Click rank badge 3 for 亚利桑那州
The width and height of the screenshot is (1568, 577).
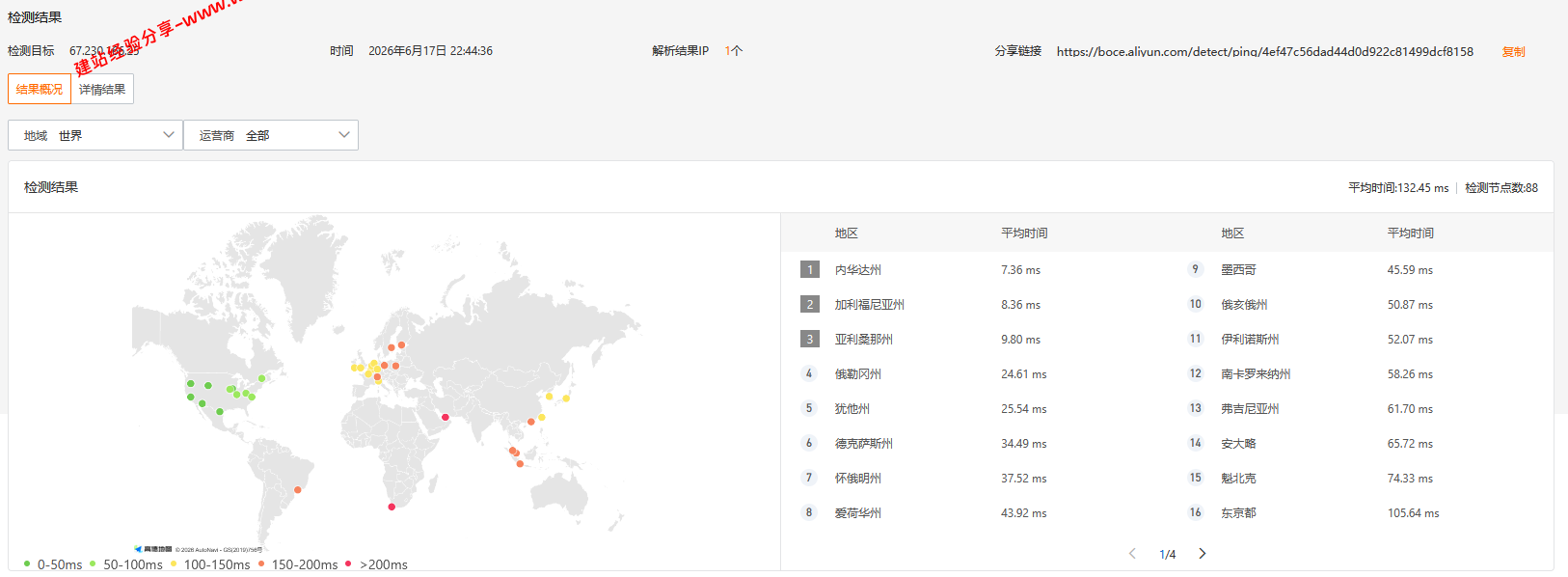pos(810,339)
